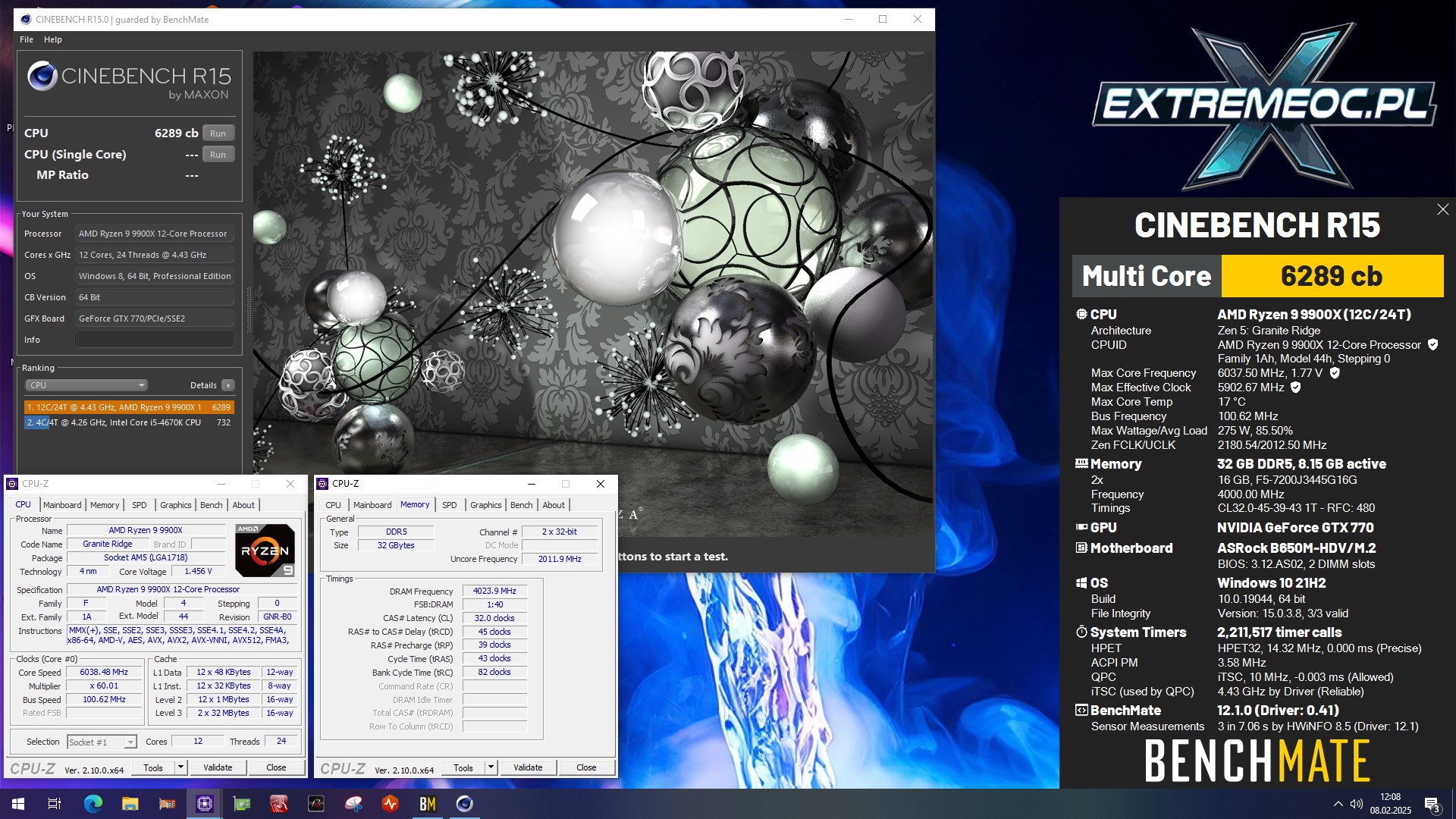Open the Socket #1 selection dropdown
The width and height of the screenshot is (1456, 819).
coord(102,742)
